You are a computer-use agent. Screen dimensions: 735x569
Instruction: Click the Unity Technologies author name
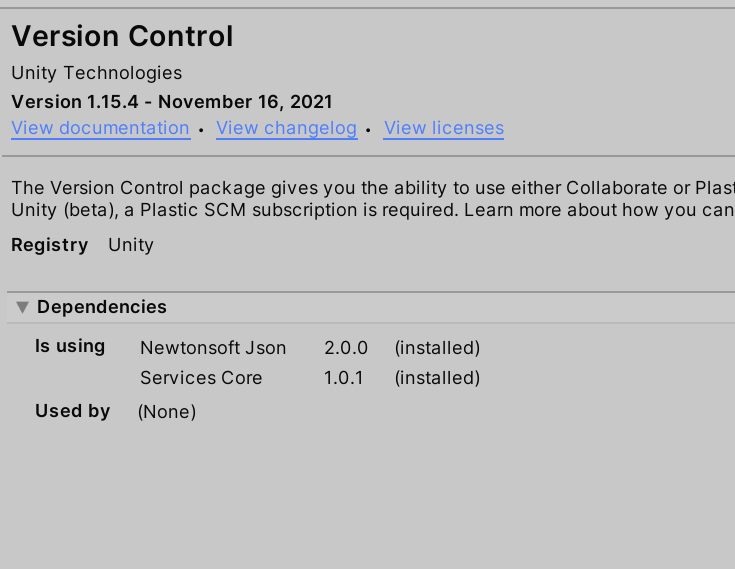[x=96, y=73]
